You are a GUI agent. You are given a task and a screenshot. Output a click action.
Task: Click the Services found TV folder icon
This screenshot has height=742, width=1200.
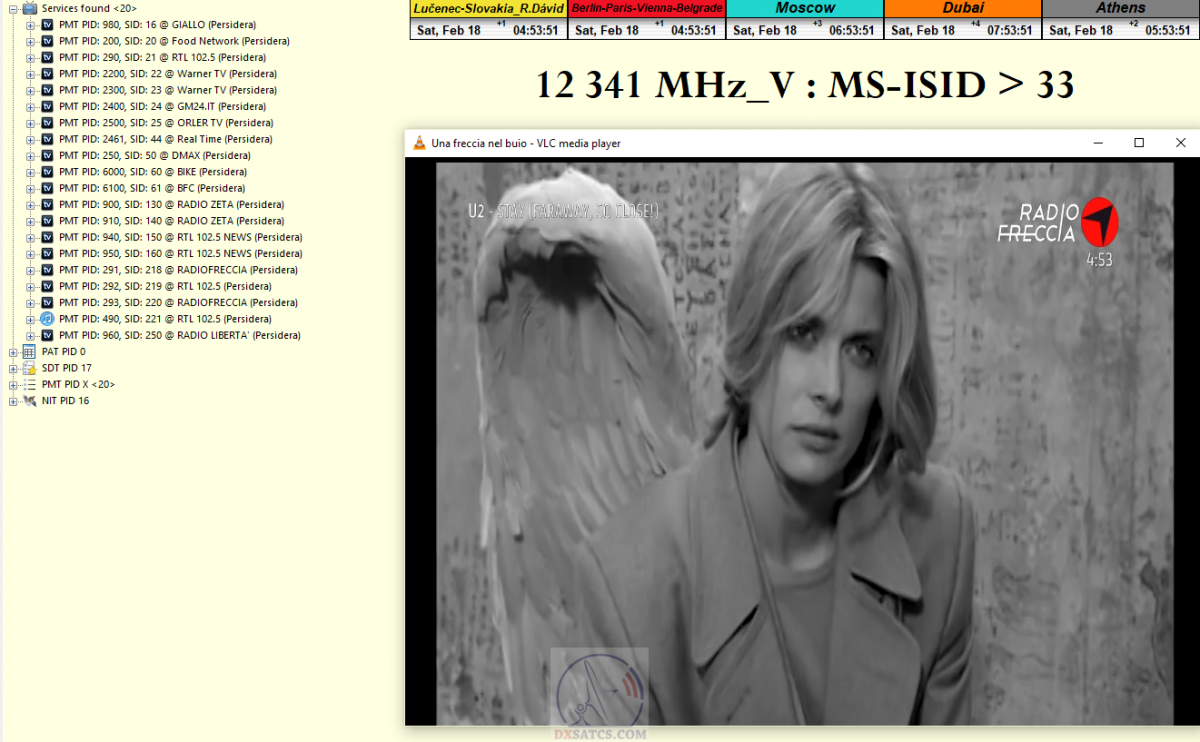[x=29, y=8]
